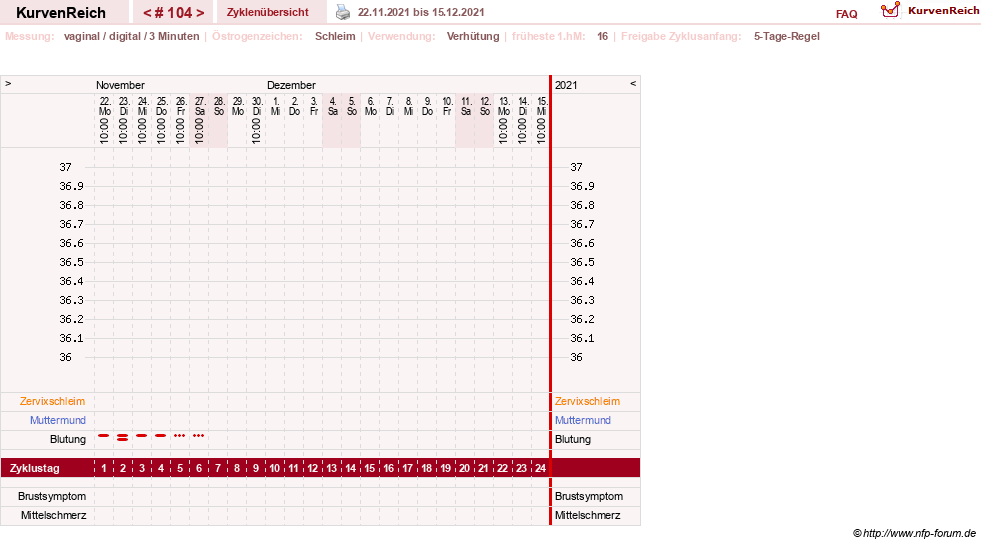
Task: Click the Zervixschleim label on the left
Action: click(x=53, y=401)
